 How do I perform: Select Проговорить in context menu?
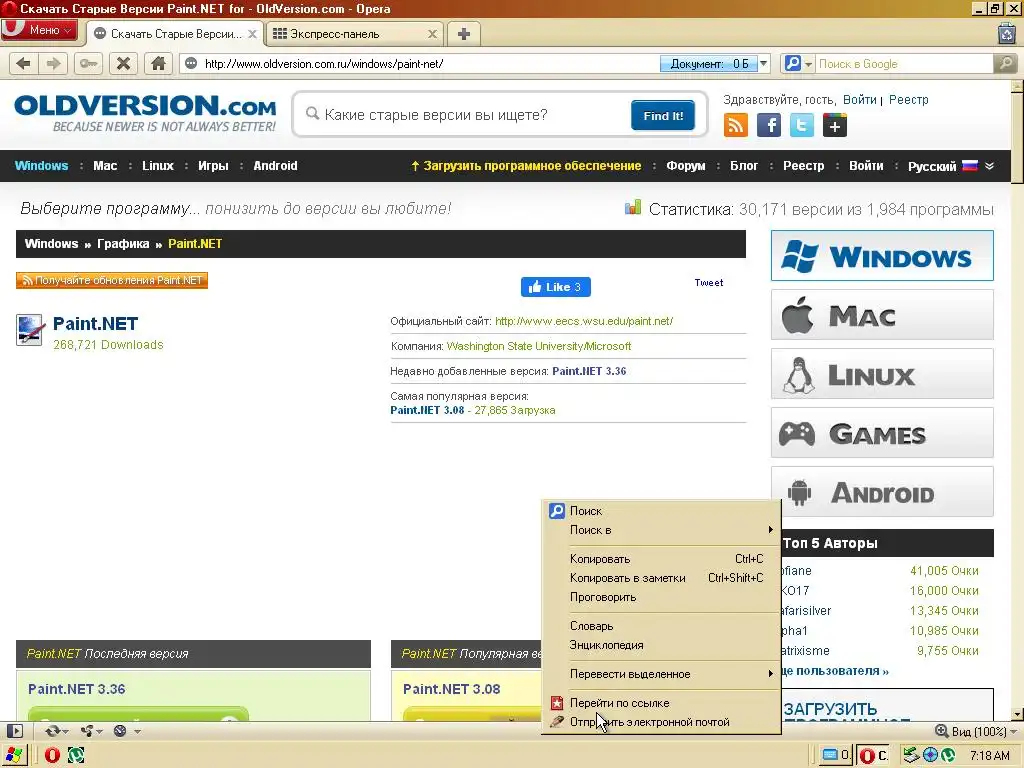coord(662,597)
